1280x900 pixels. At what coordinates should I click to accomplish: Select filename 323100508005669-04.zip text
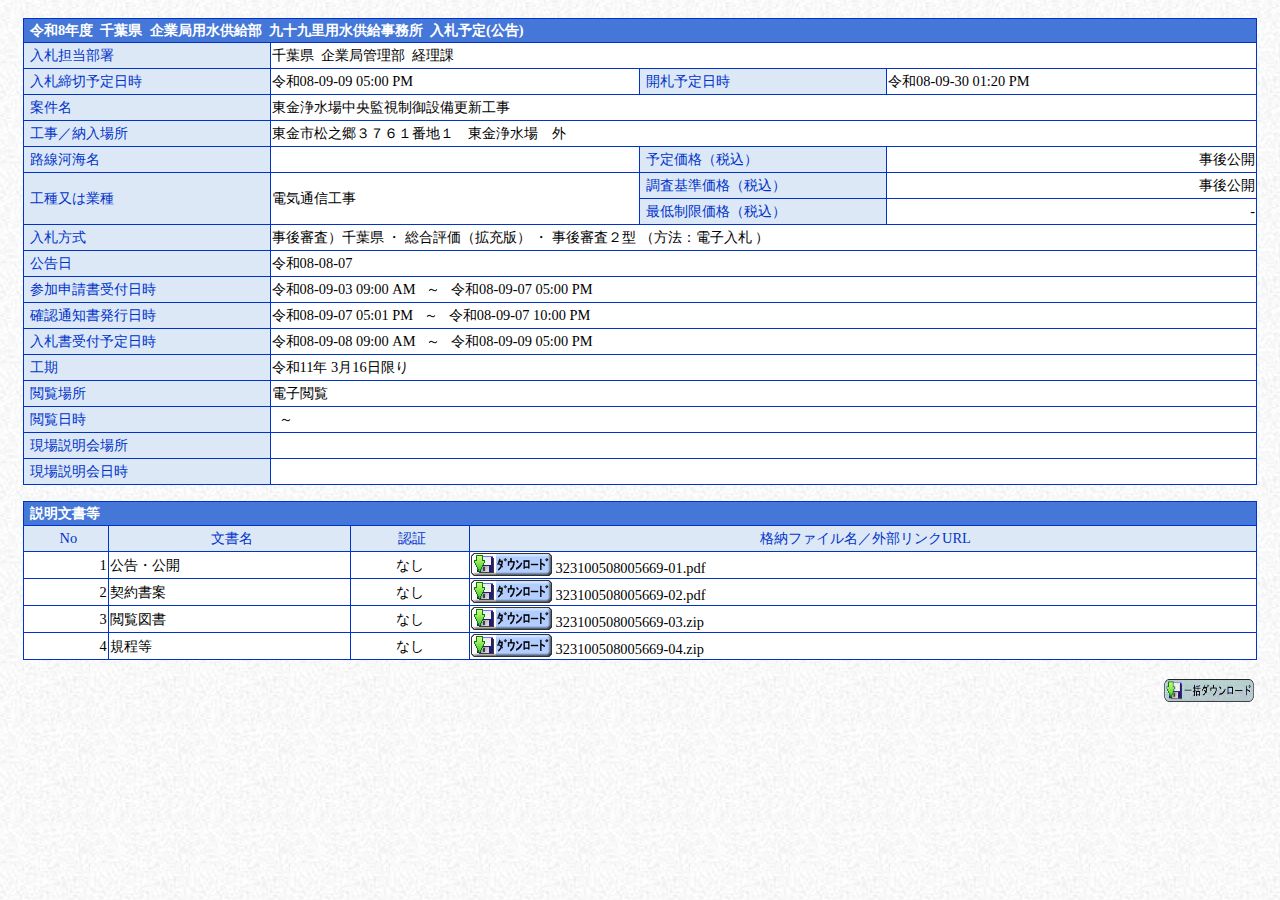coord(629,649)
